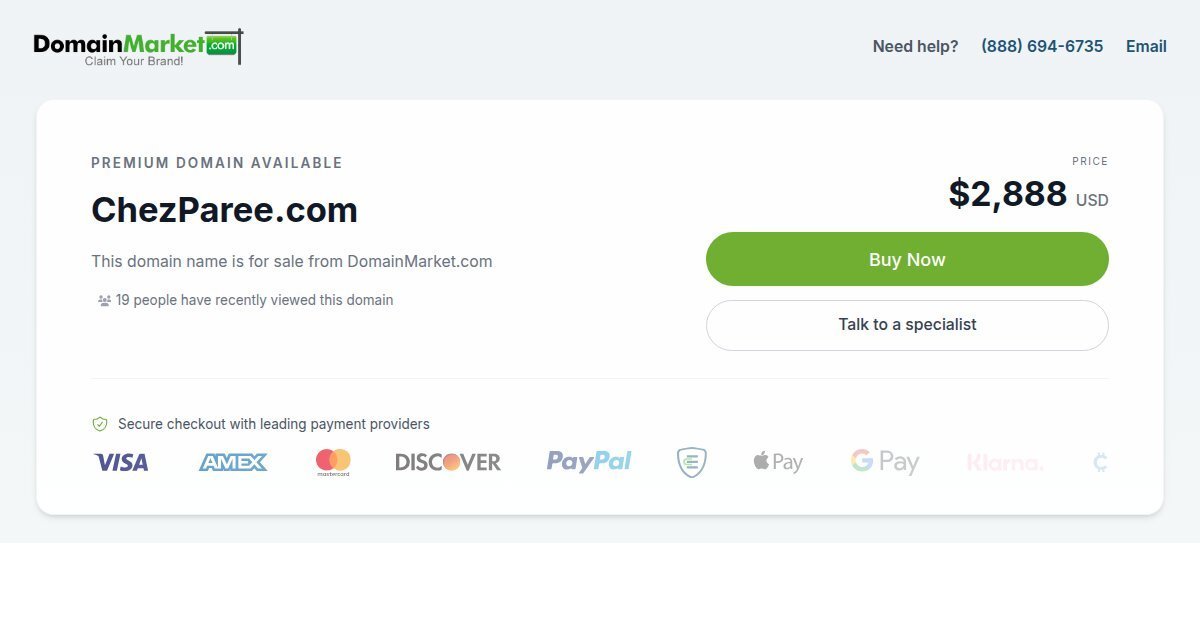Viewport: 1200px width, 630px height.
Task: Click the Discover card logo
Action: (448, 462)
